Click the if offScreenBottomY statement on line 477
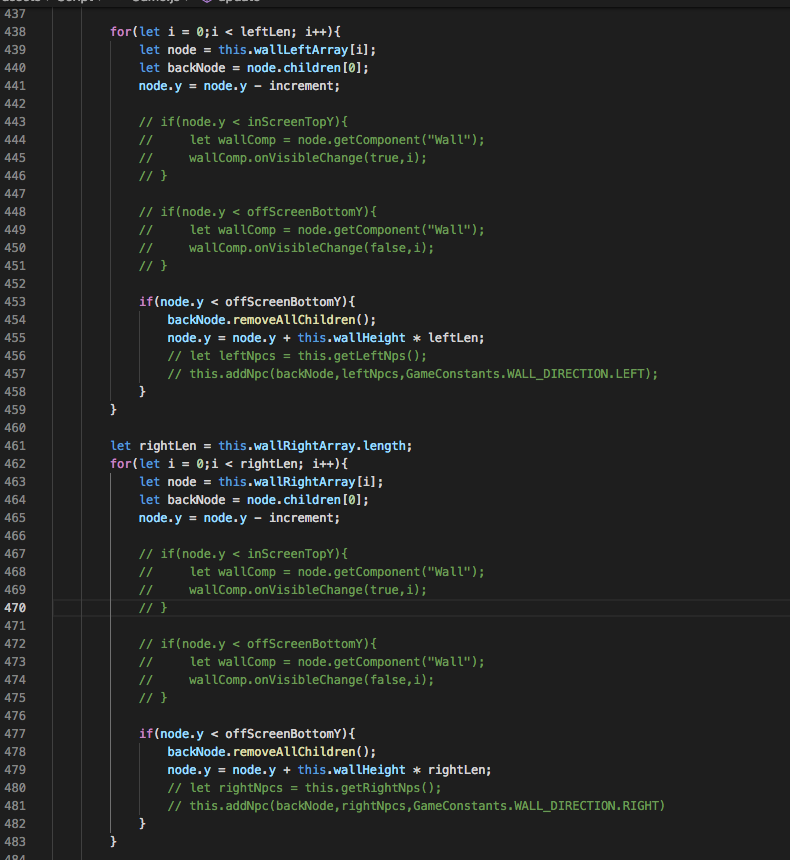 [x=247, y=734]
